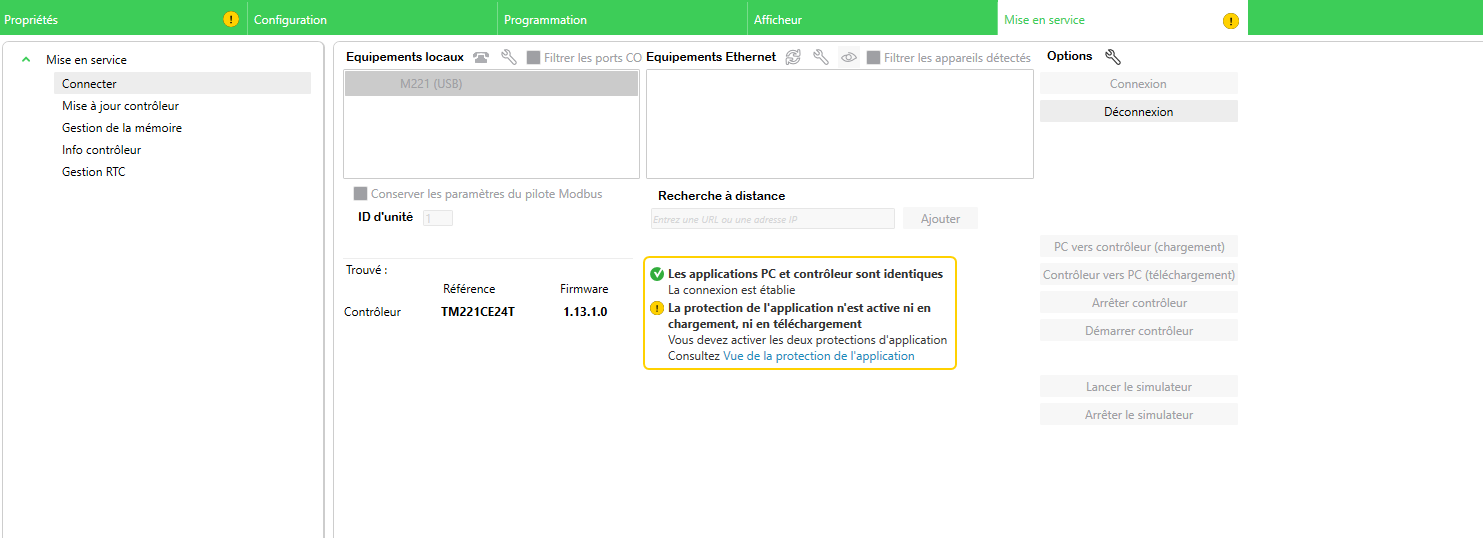Click the green check icon in status message
This screenshot has width=1483, height=538.
(x=657, y=274)
